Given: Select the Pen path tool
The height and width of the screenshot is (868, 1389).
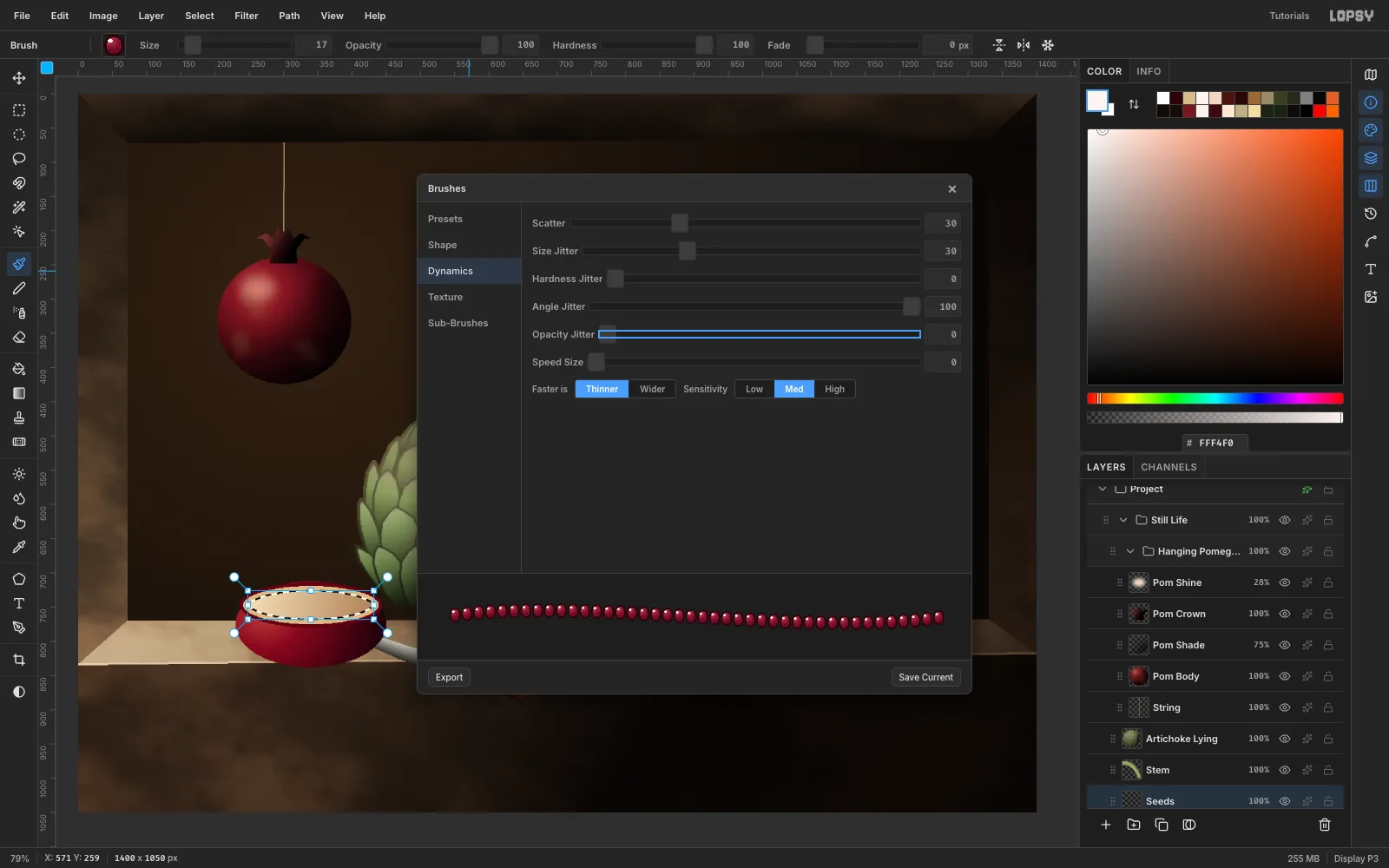Looking at the screenshot, I should tap(19, 628).
